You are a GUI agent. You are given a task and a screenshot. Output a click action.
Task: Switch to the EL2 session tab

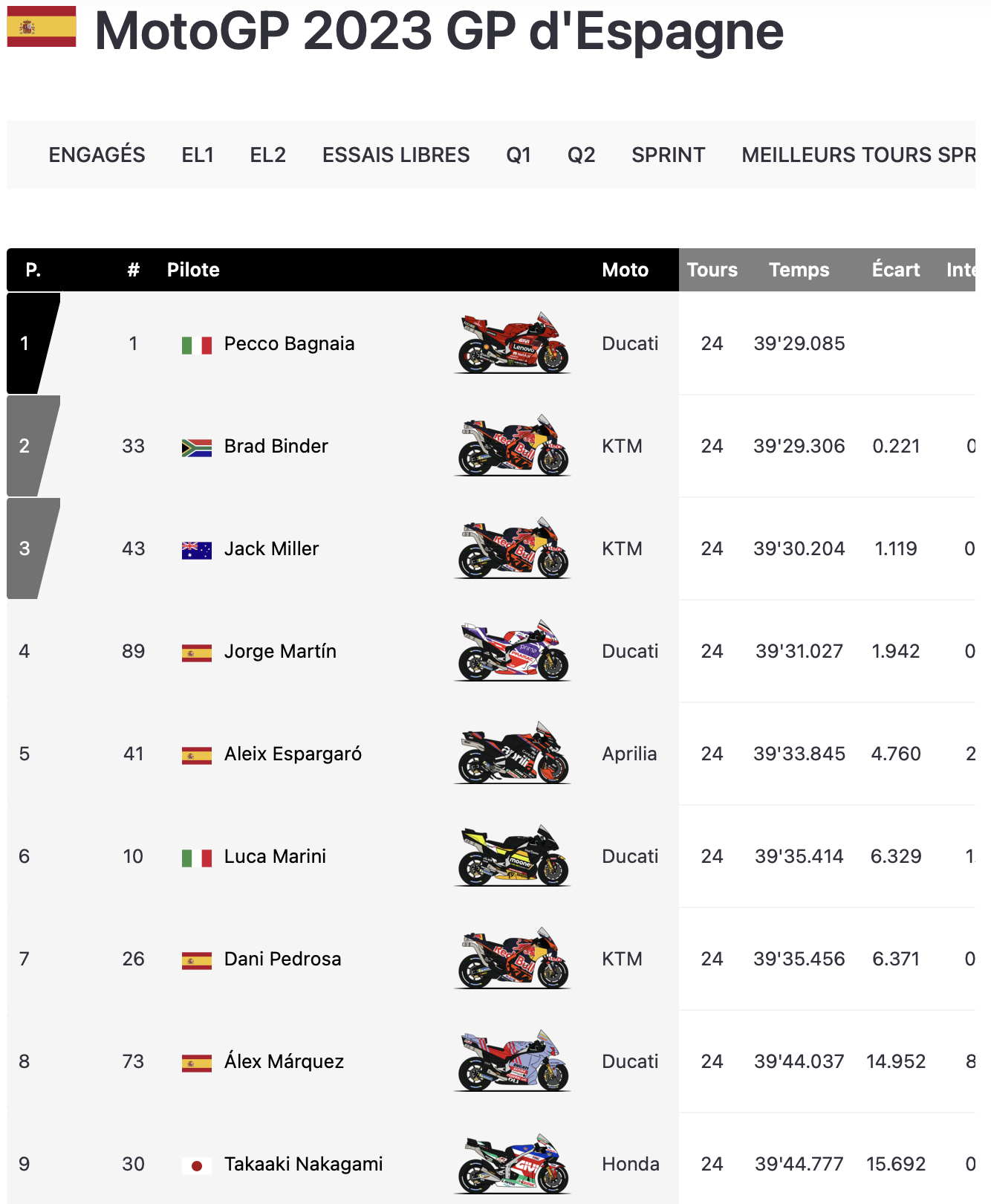pos(267,155)
